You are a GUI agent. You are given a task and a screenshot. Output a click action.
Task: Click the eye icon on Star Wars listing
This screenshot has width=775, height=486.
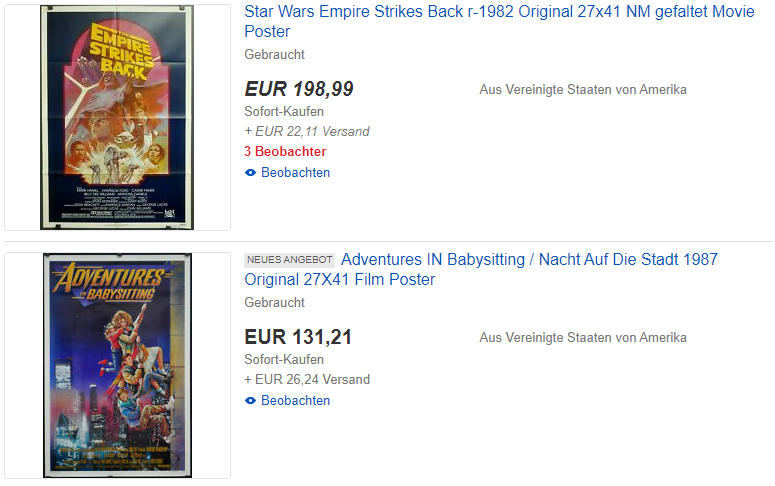[251, 173]
